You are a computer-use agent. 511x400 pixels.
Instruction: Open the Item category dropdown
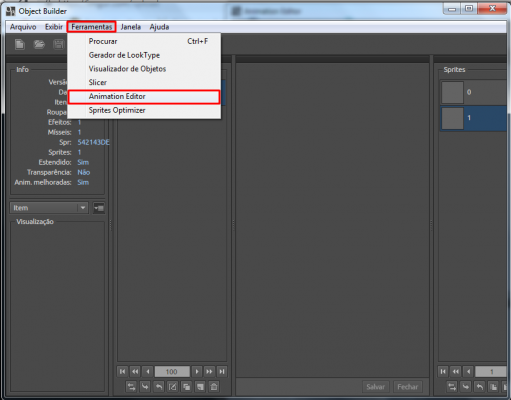click(x=49, y=208)
